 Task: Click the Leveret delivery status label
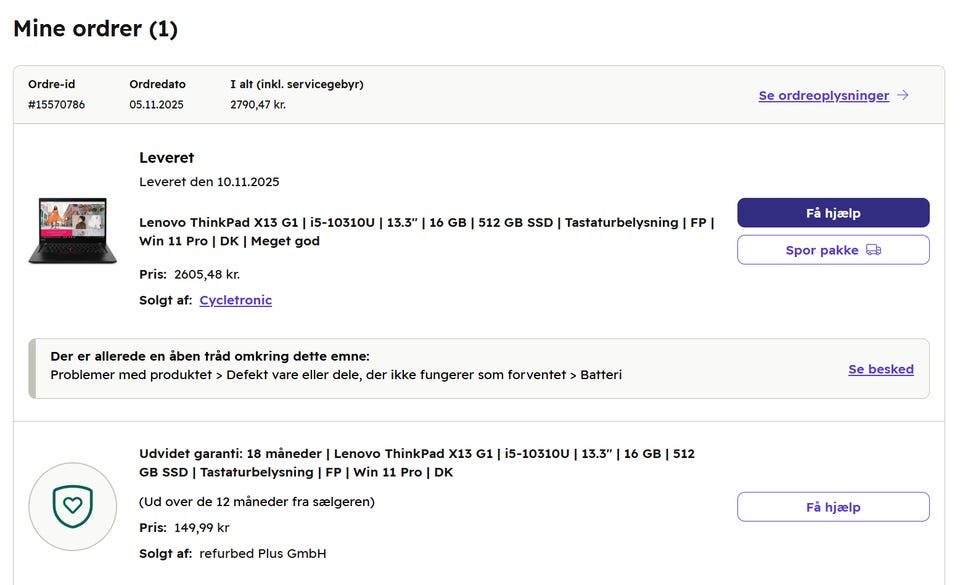point(166,157)
